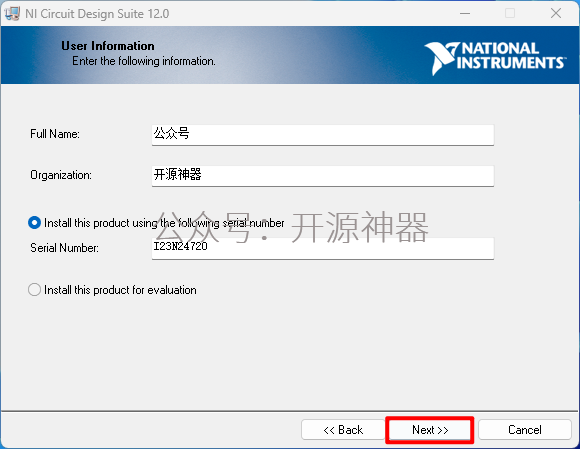
Task: Click the National Instruments logo
Action: [x=494, y=58]
